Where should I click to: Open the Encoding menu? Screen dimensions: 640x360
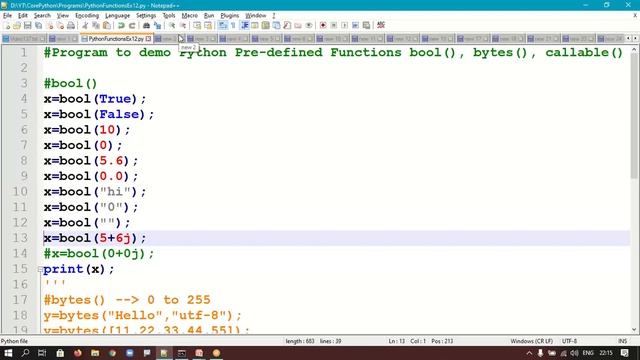click(x=87, y=16)
